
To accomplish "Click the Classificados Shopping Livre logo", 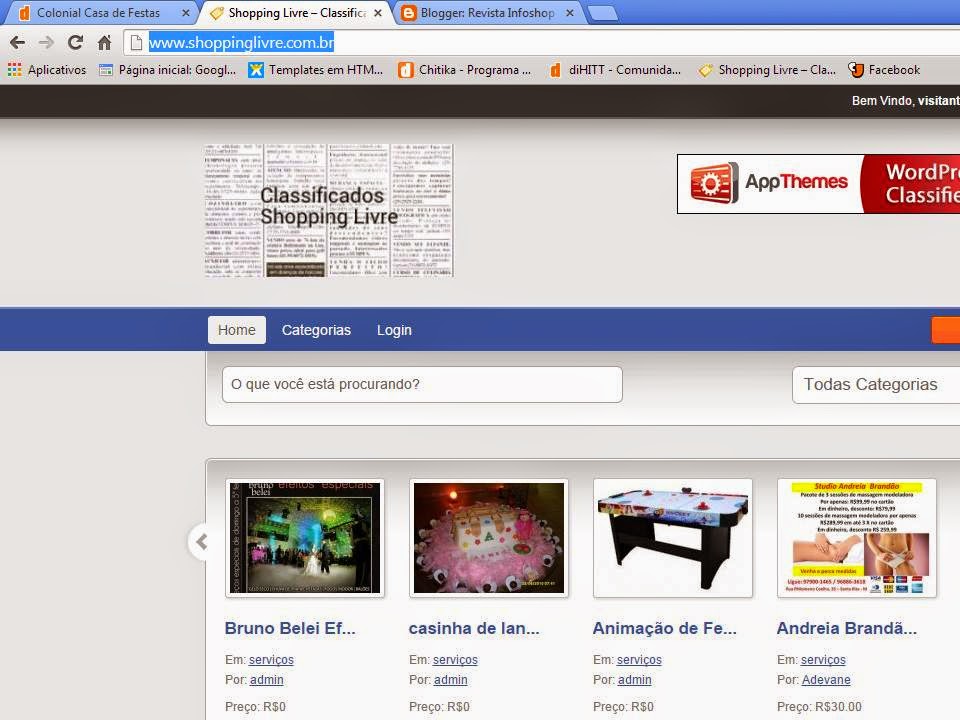I will click(x=329, y=211).
